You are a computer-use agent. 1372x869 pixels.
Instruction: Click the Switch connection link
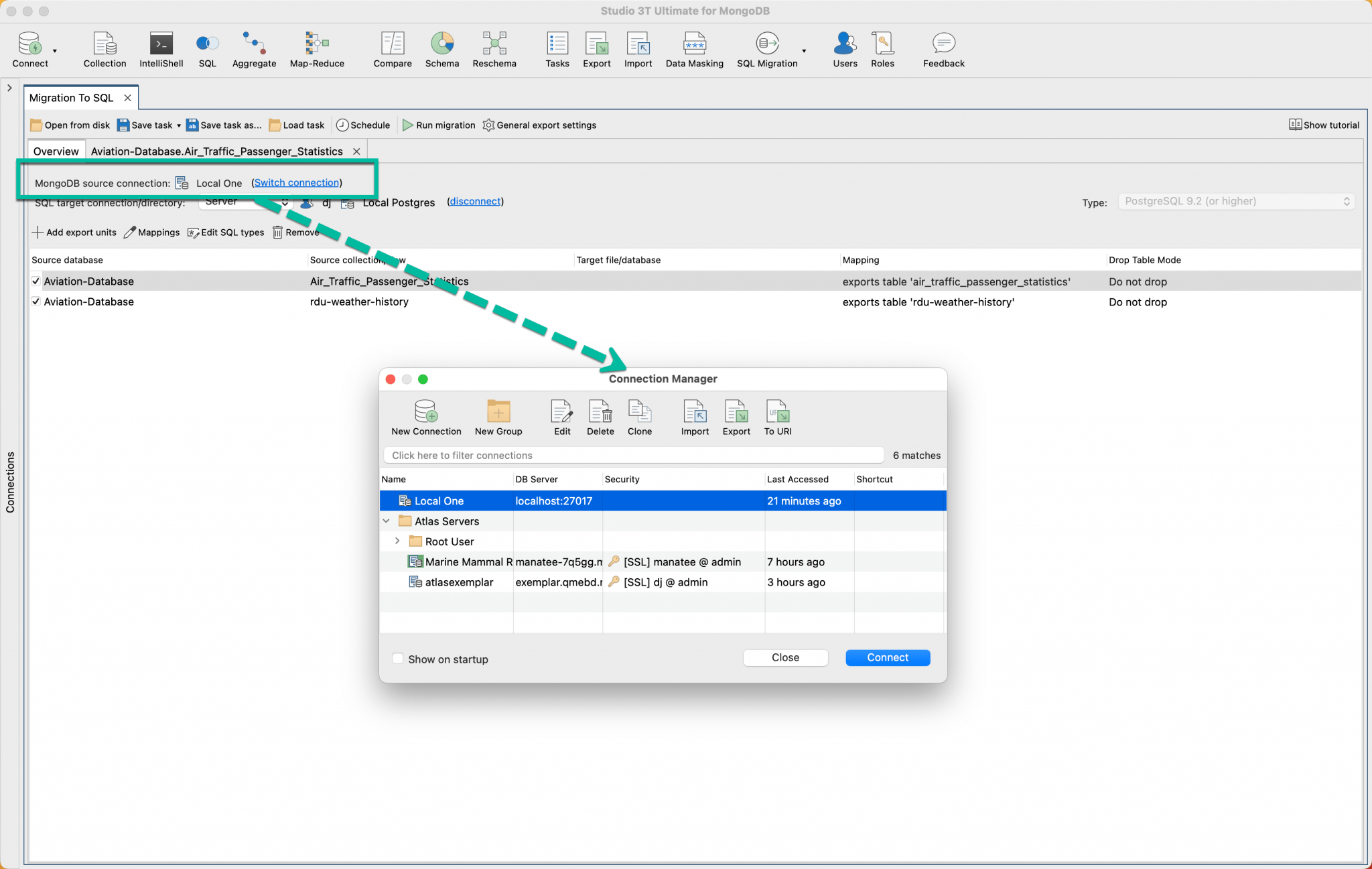[x=297, y=183]
